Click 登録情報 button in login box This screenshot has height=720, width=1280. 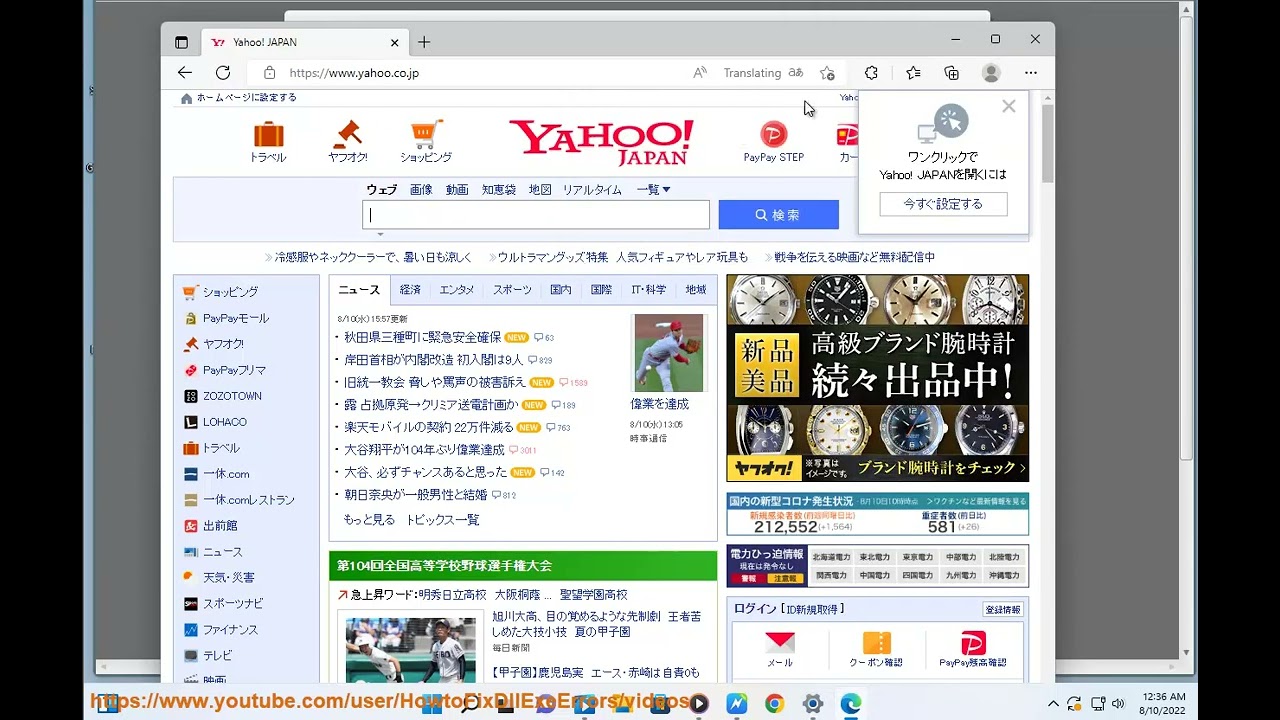1003,610
